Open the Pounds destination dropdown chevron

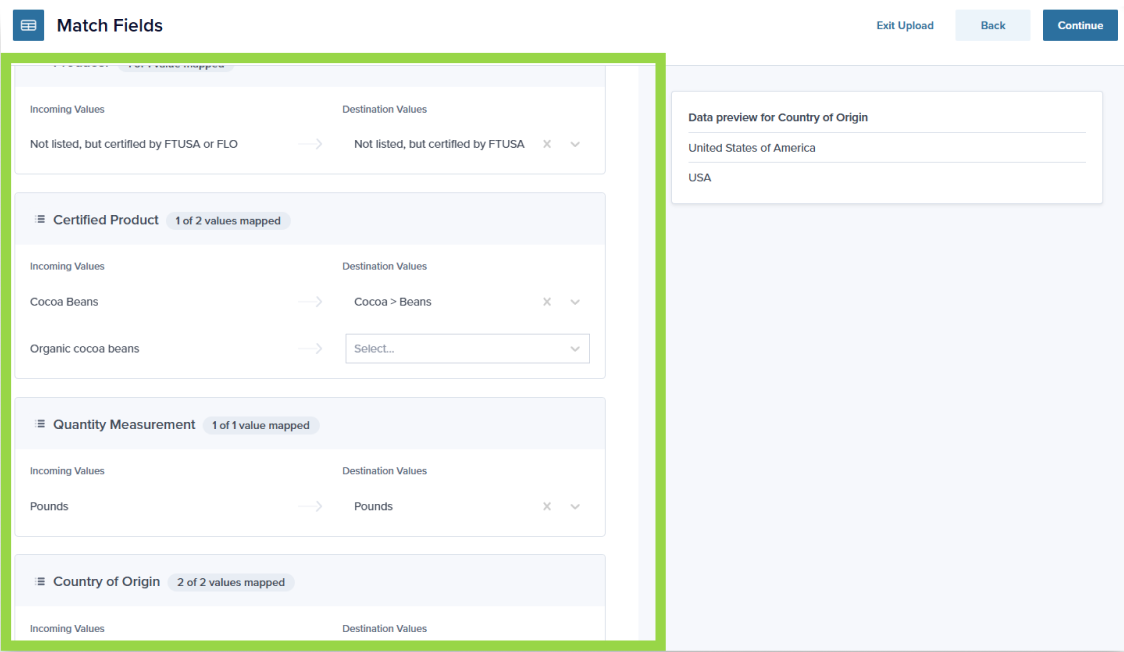tap(575, 507)
